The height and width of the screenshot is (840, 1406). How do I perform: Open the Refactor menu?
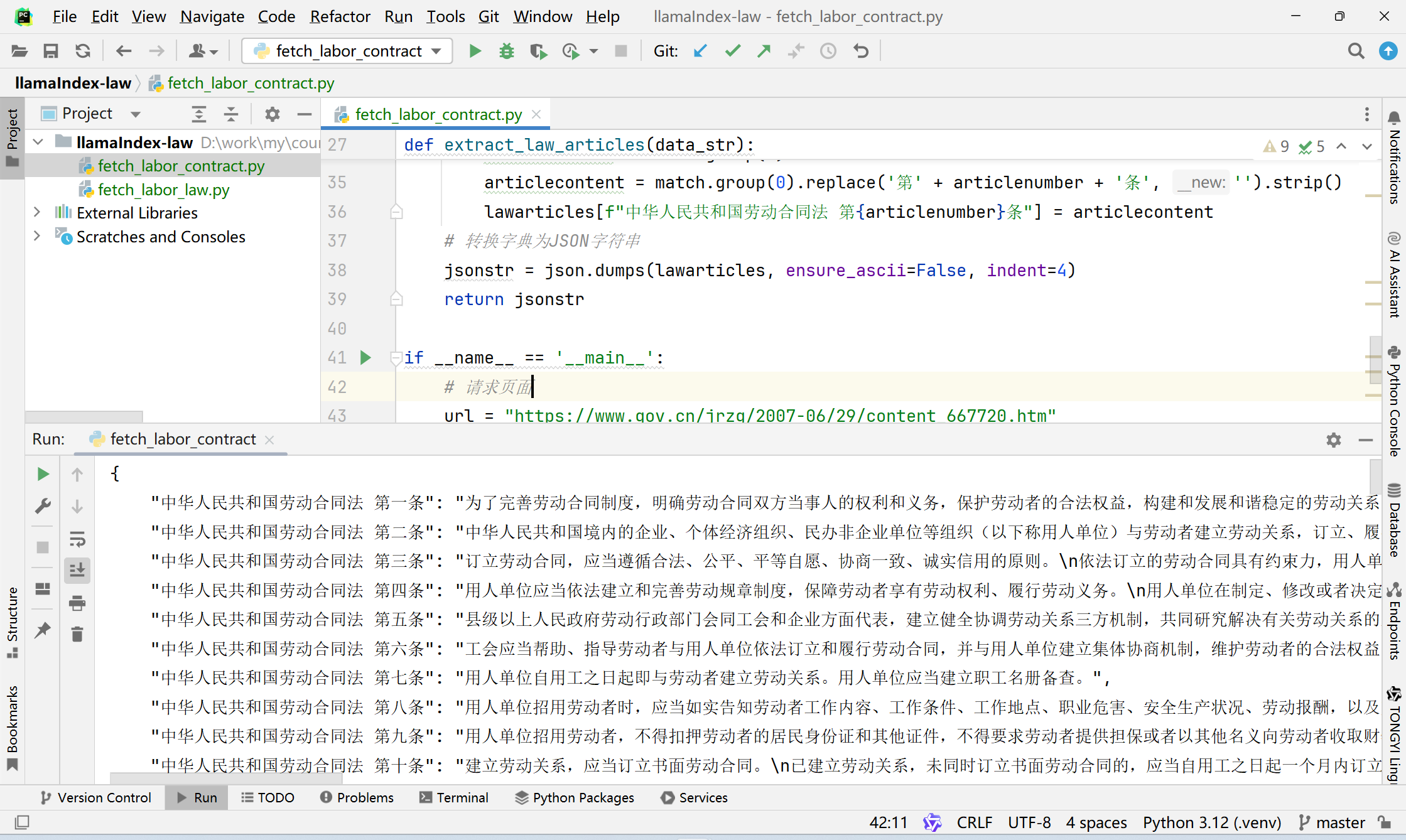[x=340, y=16]
